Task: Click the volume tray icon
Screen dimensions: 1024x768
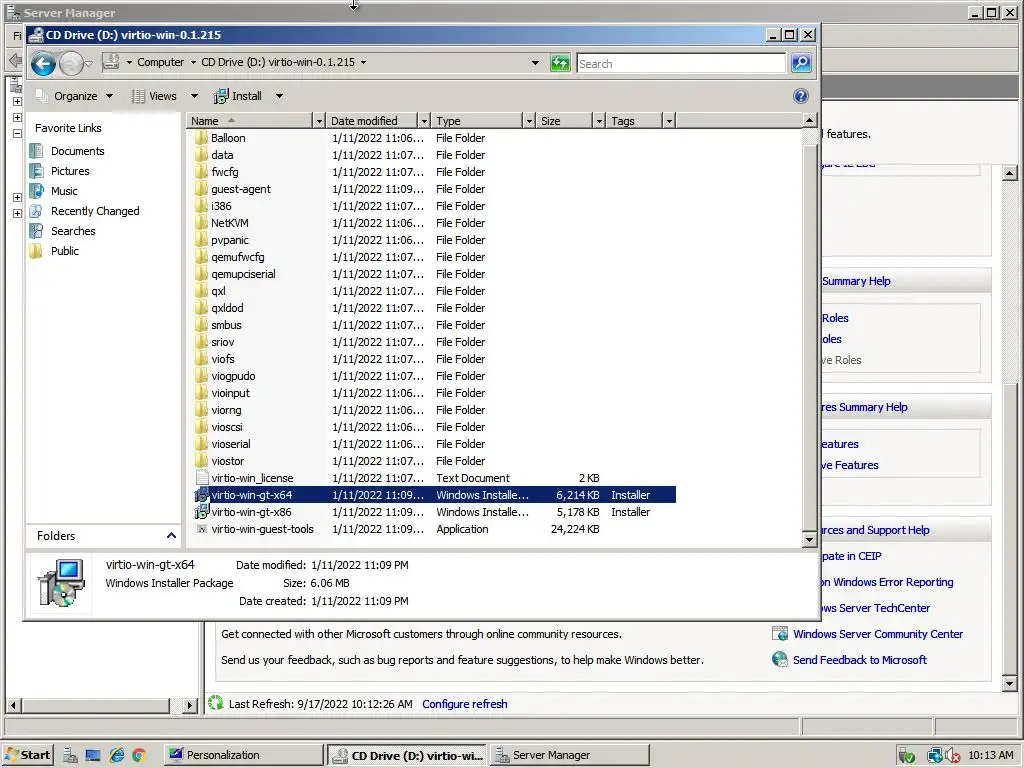Action: (x=952, y=756)
